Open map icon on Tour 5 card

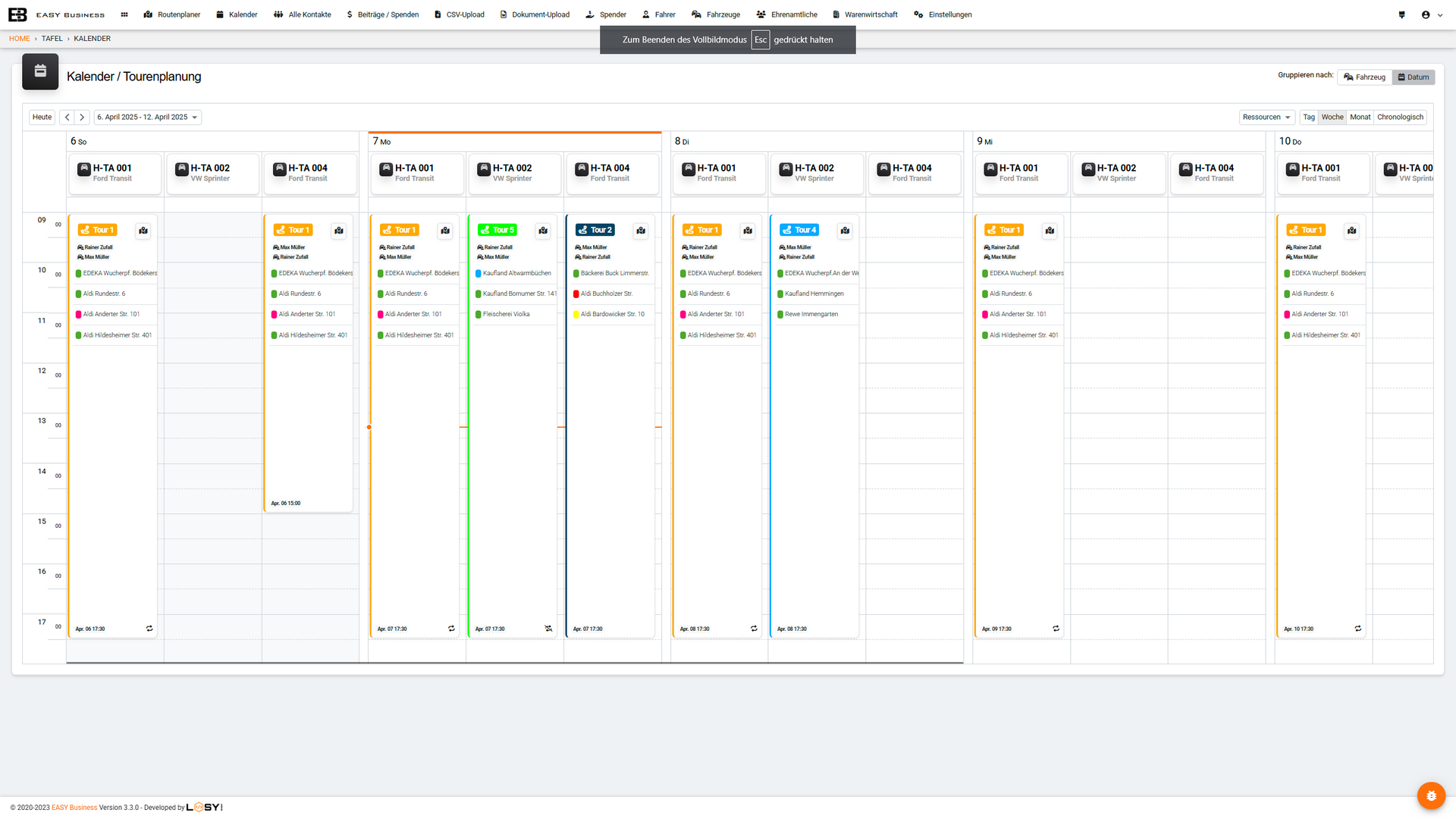[x=543, y=231]
